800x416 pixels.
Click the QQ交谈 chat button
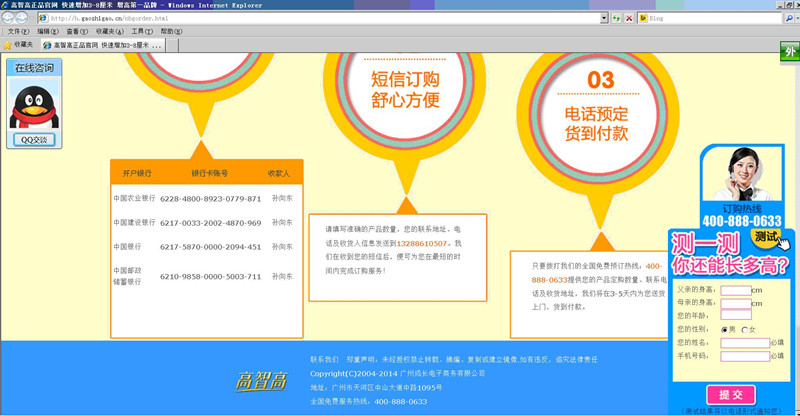(34, 140)
